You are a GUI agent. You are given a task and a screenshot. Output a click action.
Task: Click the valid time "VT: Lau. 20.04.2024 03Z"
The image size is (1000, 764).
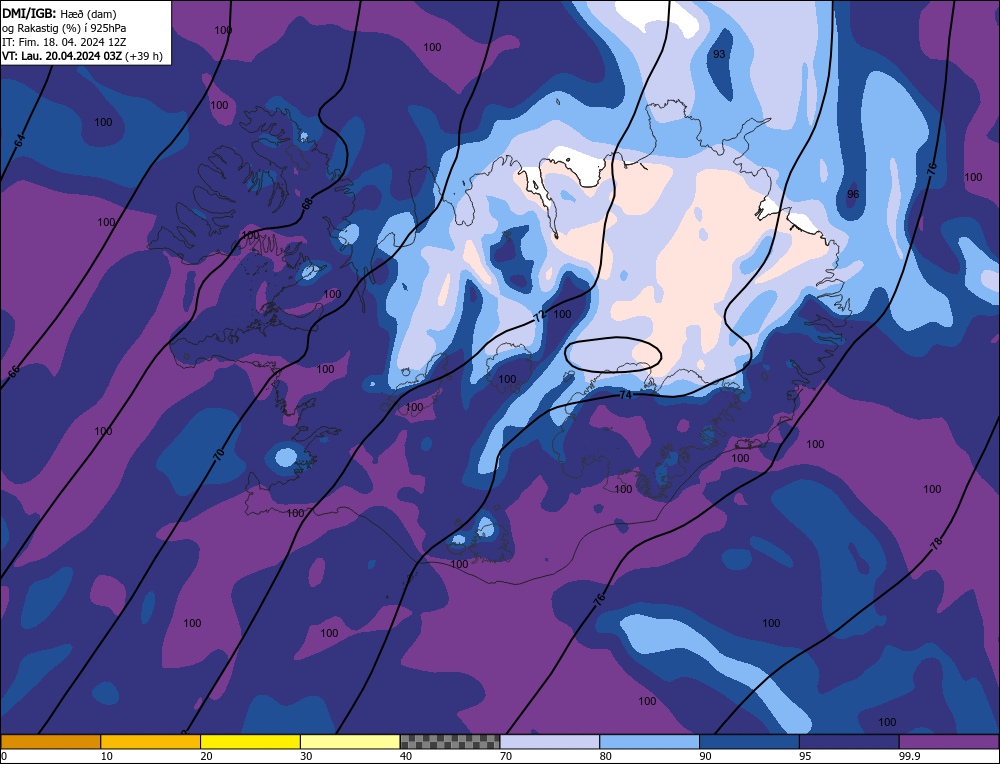pos(62,56)
